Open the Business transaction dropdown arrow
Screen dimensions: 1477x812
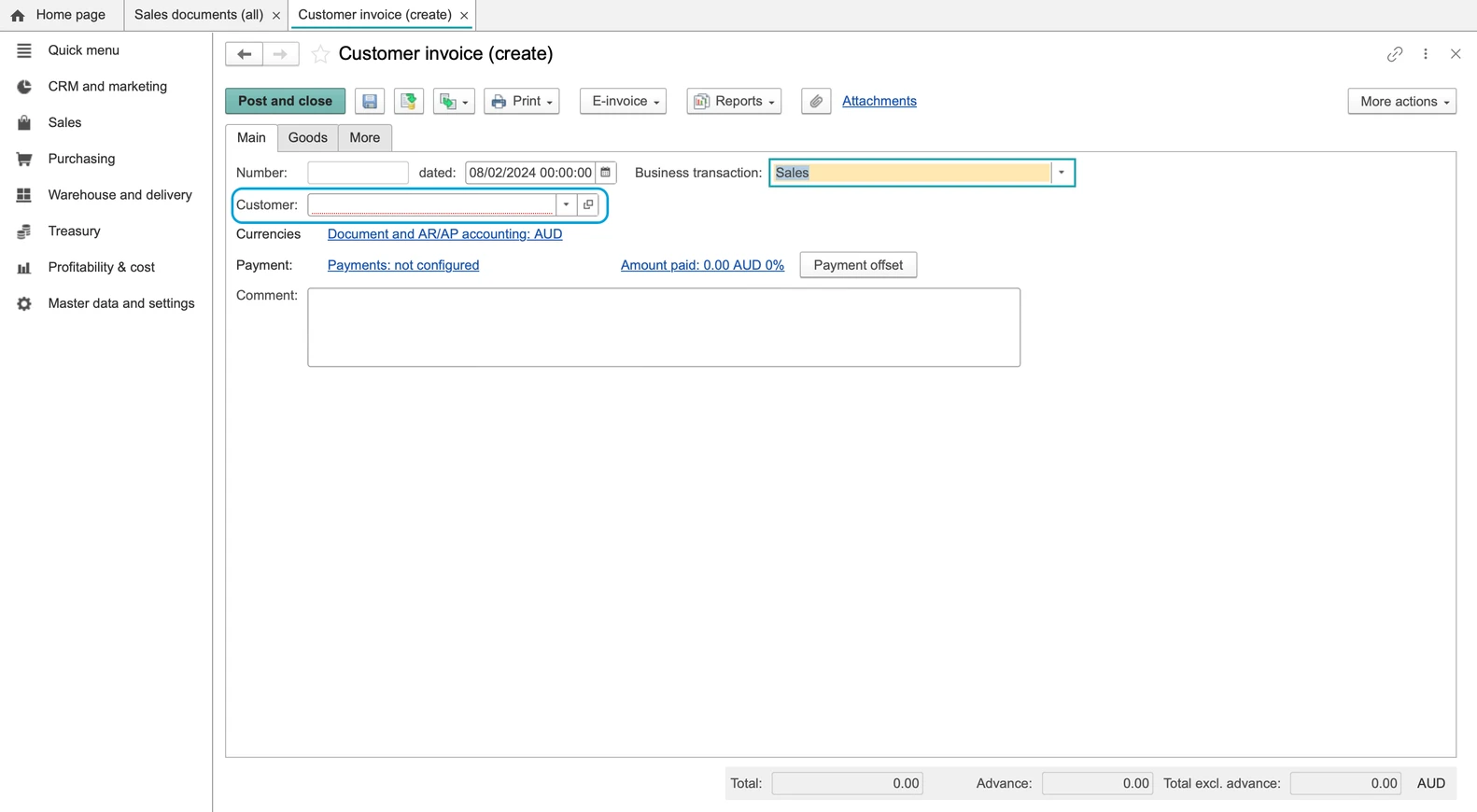[1062, 173]
